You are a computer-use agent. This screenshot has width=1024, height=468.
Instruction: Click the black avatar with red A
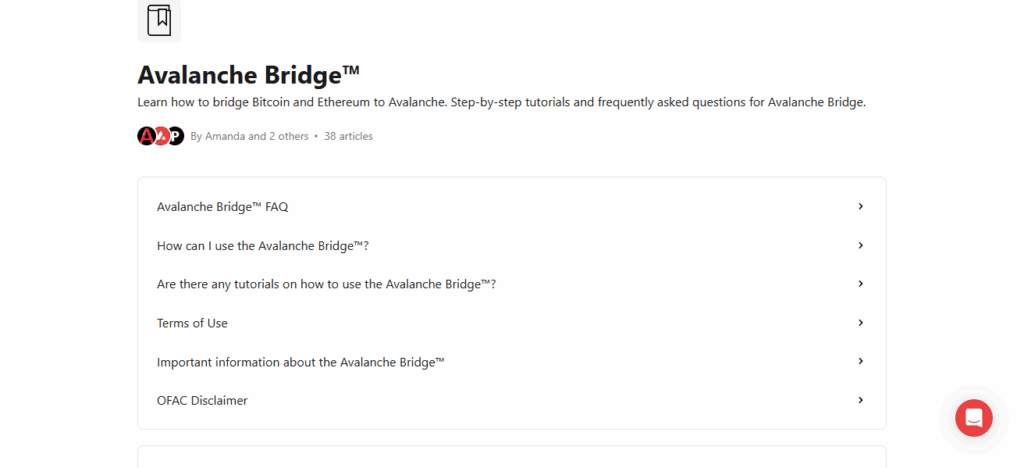tap(146, 136)
